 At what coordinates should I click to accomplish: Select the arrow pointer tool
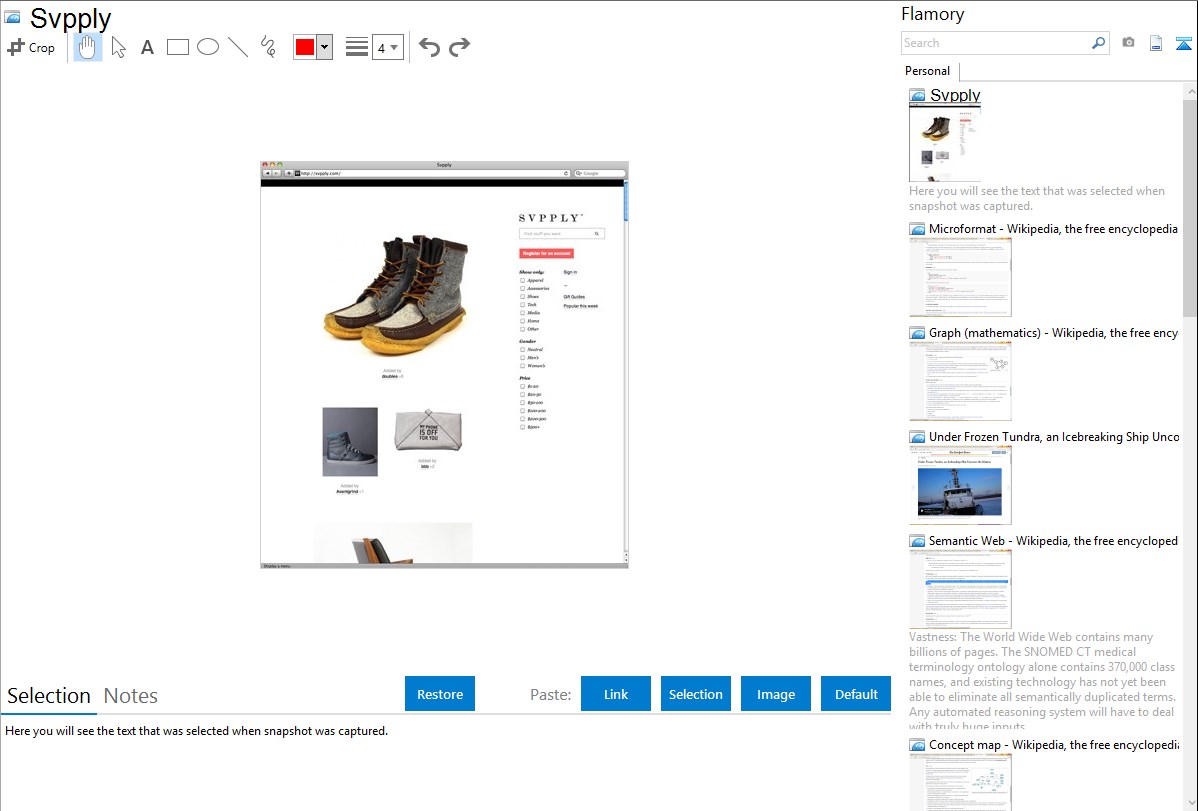coord(118,47)
